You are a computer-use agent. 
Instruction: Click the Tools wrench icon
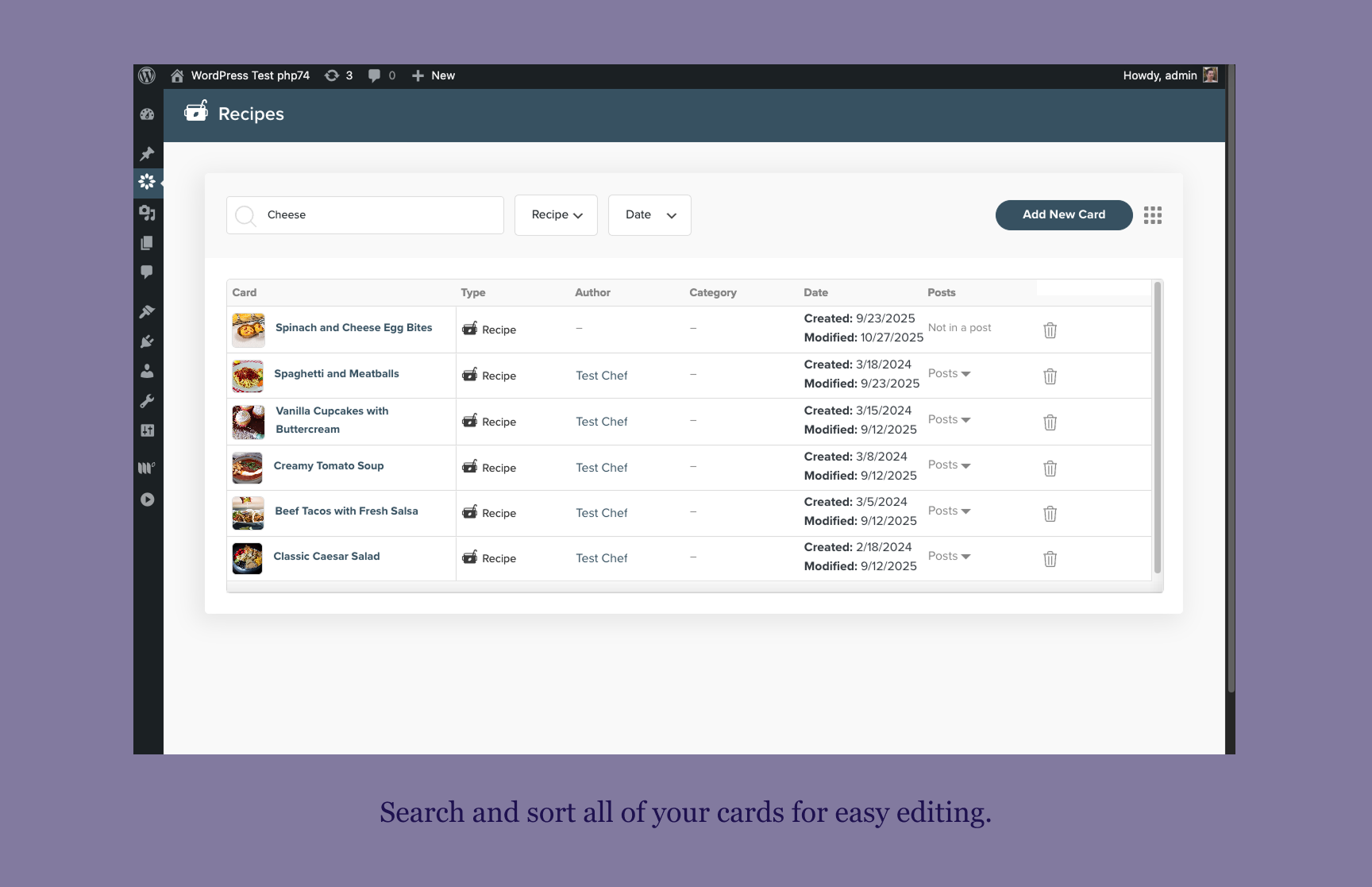point(147,401)
